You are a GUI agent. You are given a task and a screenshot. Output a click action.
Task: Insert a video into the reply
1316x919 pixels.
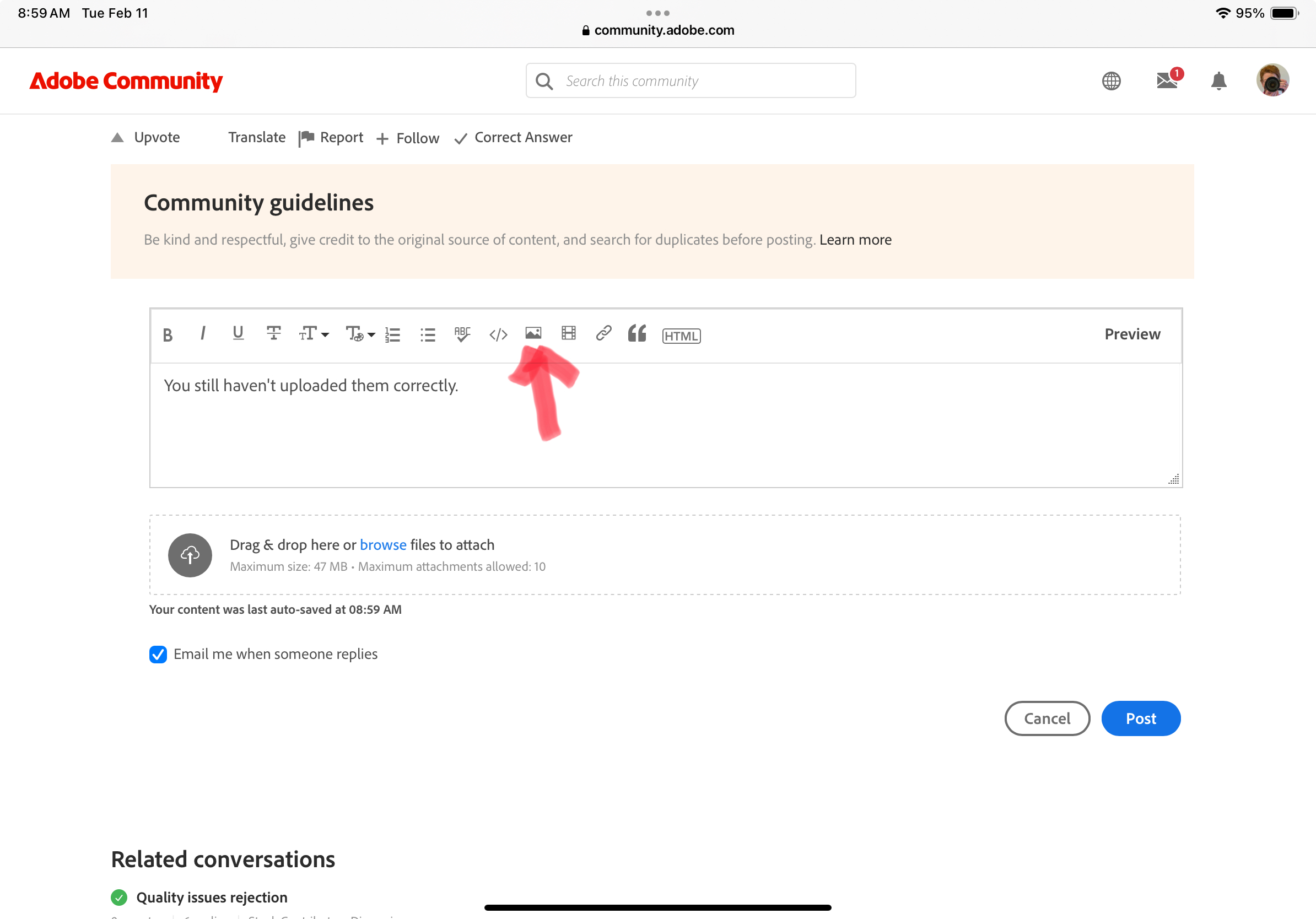point(568,334)
